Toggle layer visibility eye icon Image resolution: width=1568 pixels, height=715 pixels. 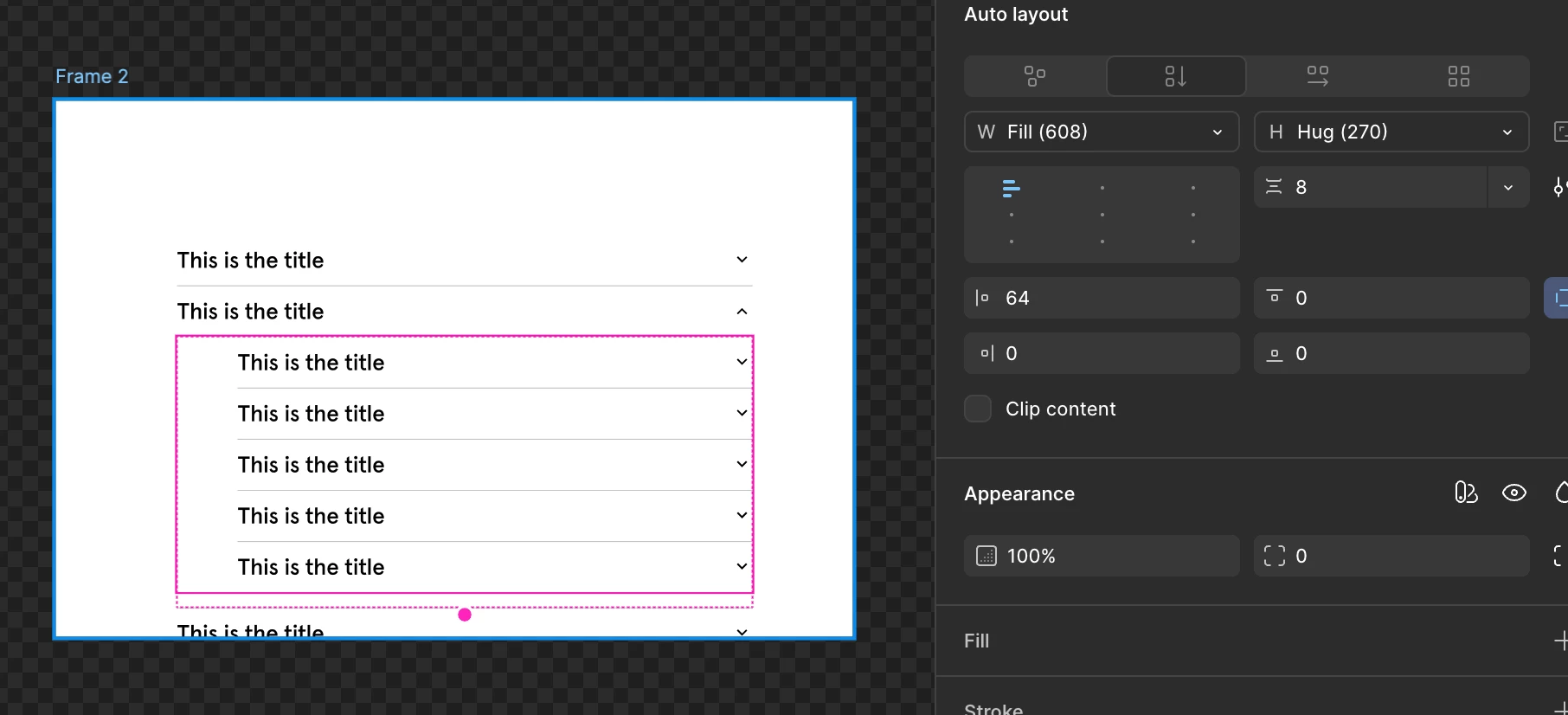[x=1514, y=493]
